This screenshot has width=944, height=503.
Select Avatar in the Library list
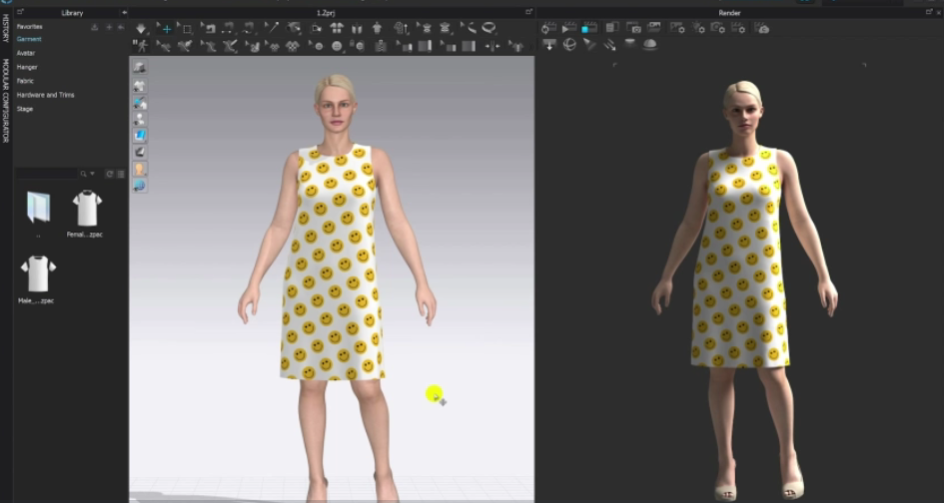coord(26,52)
